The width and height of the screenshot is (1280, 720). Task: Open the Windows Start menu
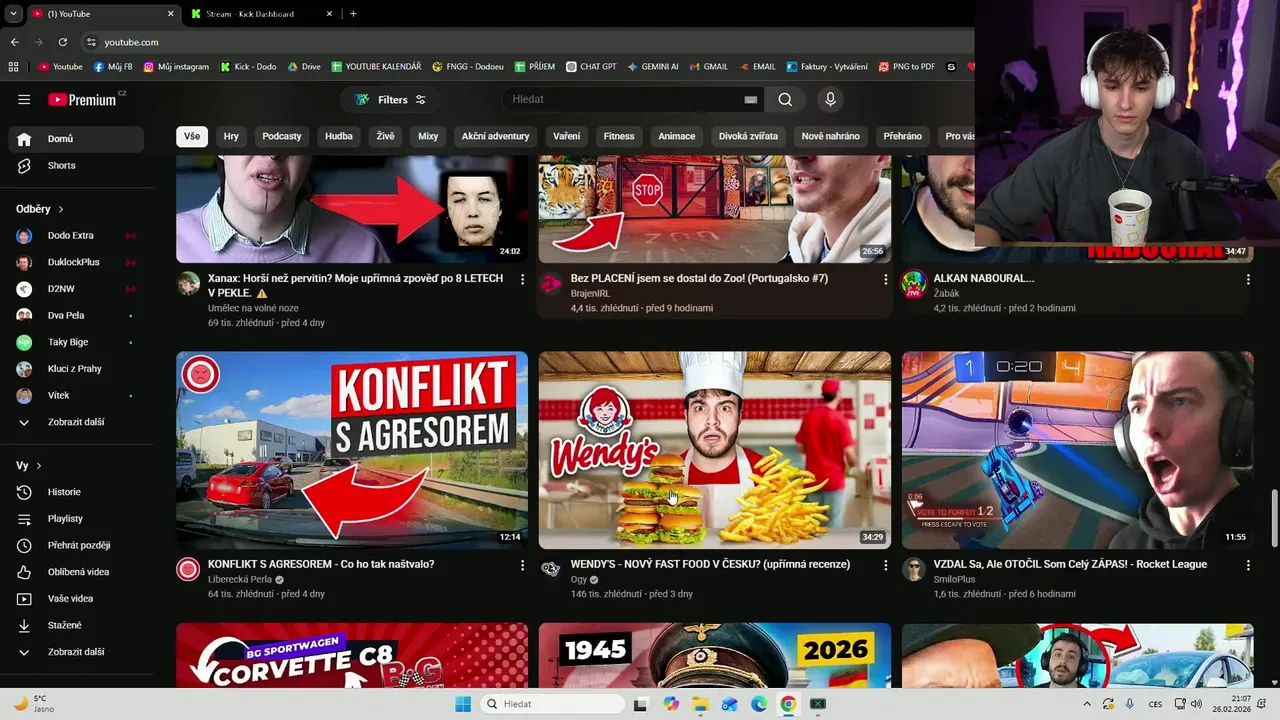(463, 704)
